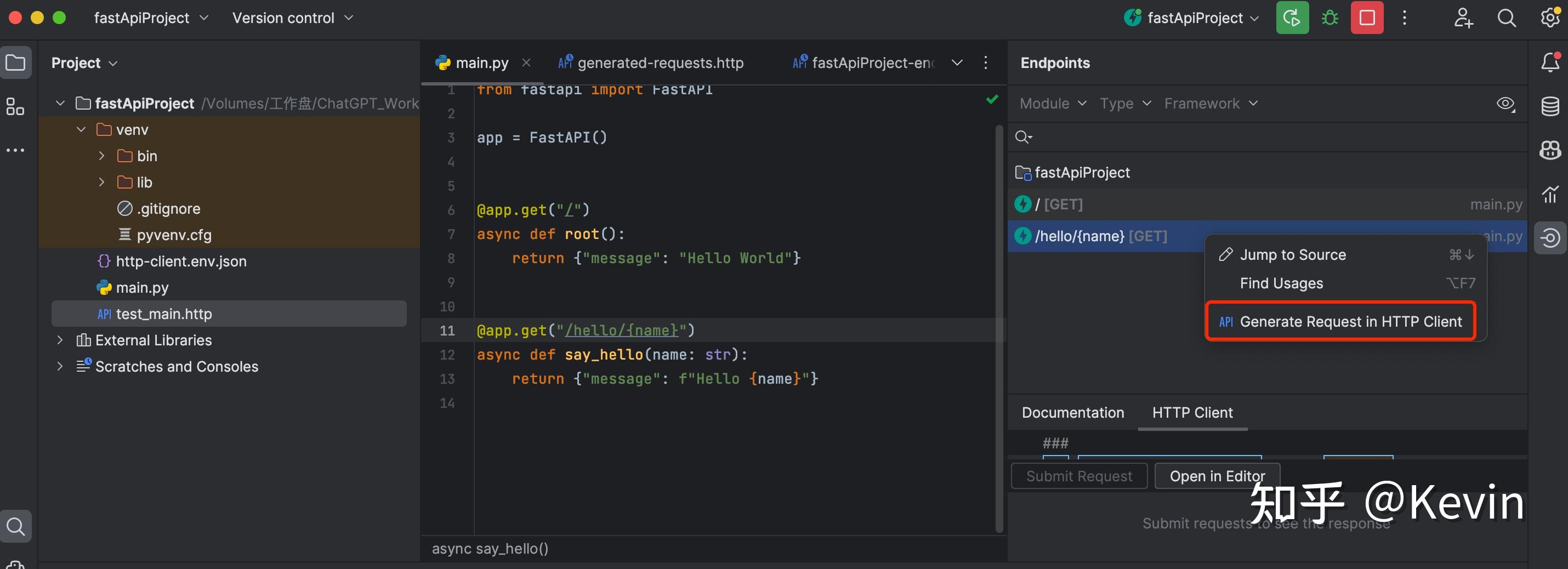Start debugging with the bug icon
Viewport: 1568px width, 569px height.
click(1330, 18)
